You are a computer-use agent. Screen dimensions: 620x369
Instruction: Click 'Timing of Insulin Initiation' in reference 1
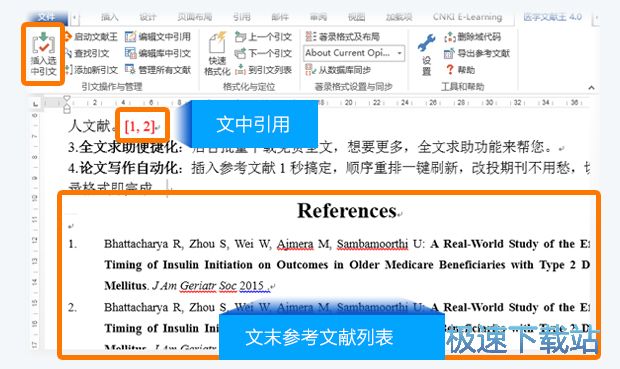coord(178,265)
